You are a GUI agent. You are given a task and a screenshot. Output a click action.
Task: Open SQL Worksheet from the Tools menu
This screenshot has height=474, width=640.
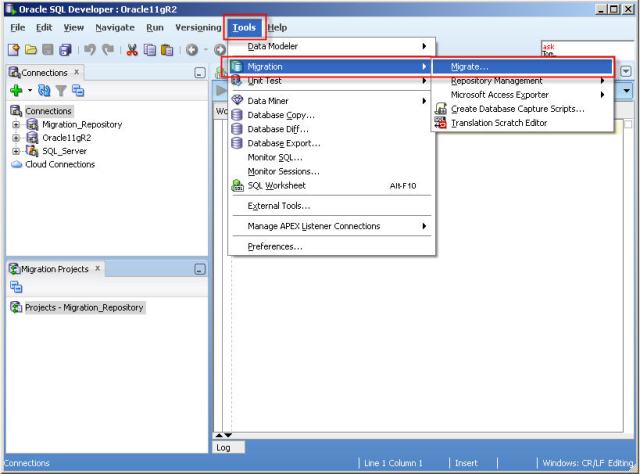click(331, 186)
